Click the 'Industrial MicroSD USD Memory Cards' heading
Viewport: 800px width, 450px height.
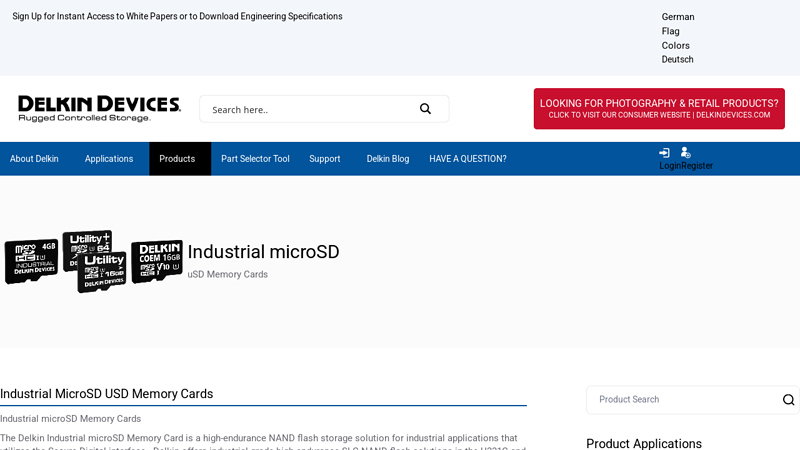(107, 394)
